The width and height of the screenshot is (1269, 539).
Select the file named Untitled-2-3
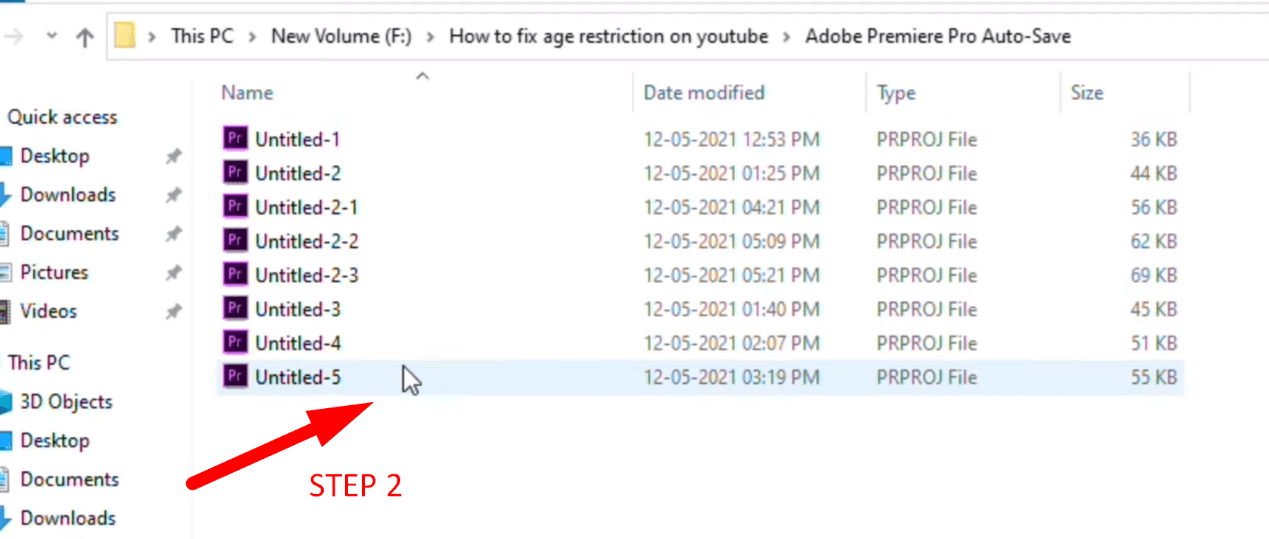(x=307, y=275)
